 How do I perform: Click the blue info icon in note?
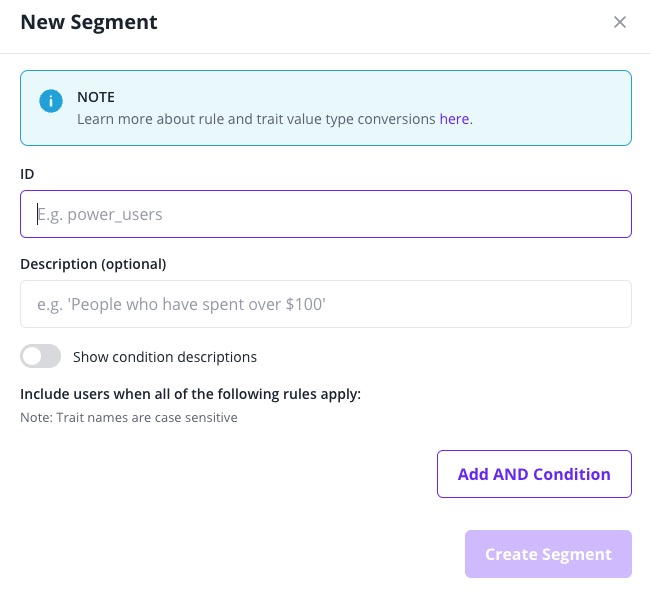50,101
